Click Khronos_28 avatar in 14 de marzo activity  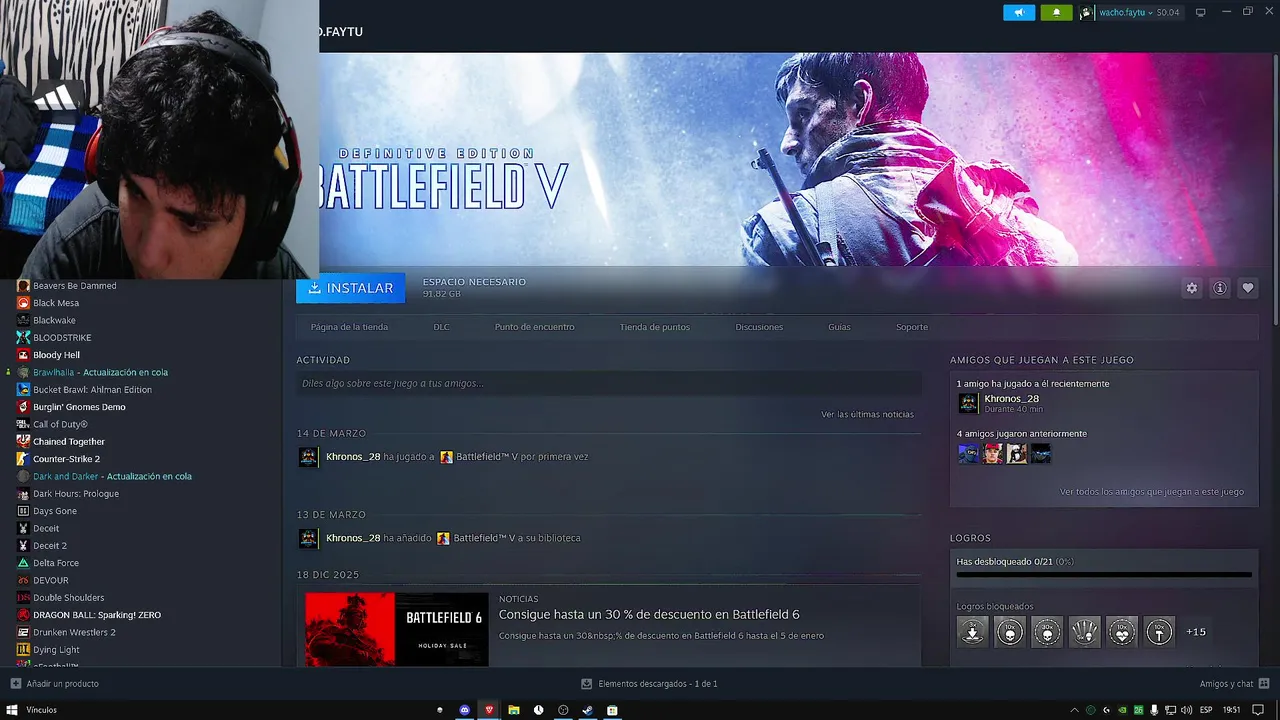pyautogui.click(x=309, y=457)
